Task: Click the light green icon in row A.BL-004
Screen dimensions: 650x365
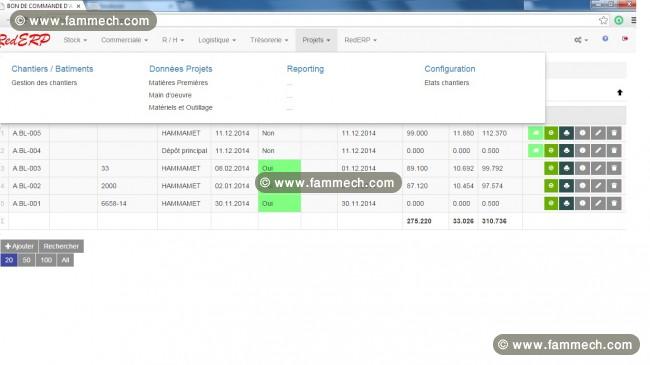Action: click(x=535, y=151)
